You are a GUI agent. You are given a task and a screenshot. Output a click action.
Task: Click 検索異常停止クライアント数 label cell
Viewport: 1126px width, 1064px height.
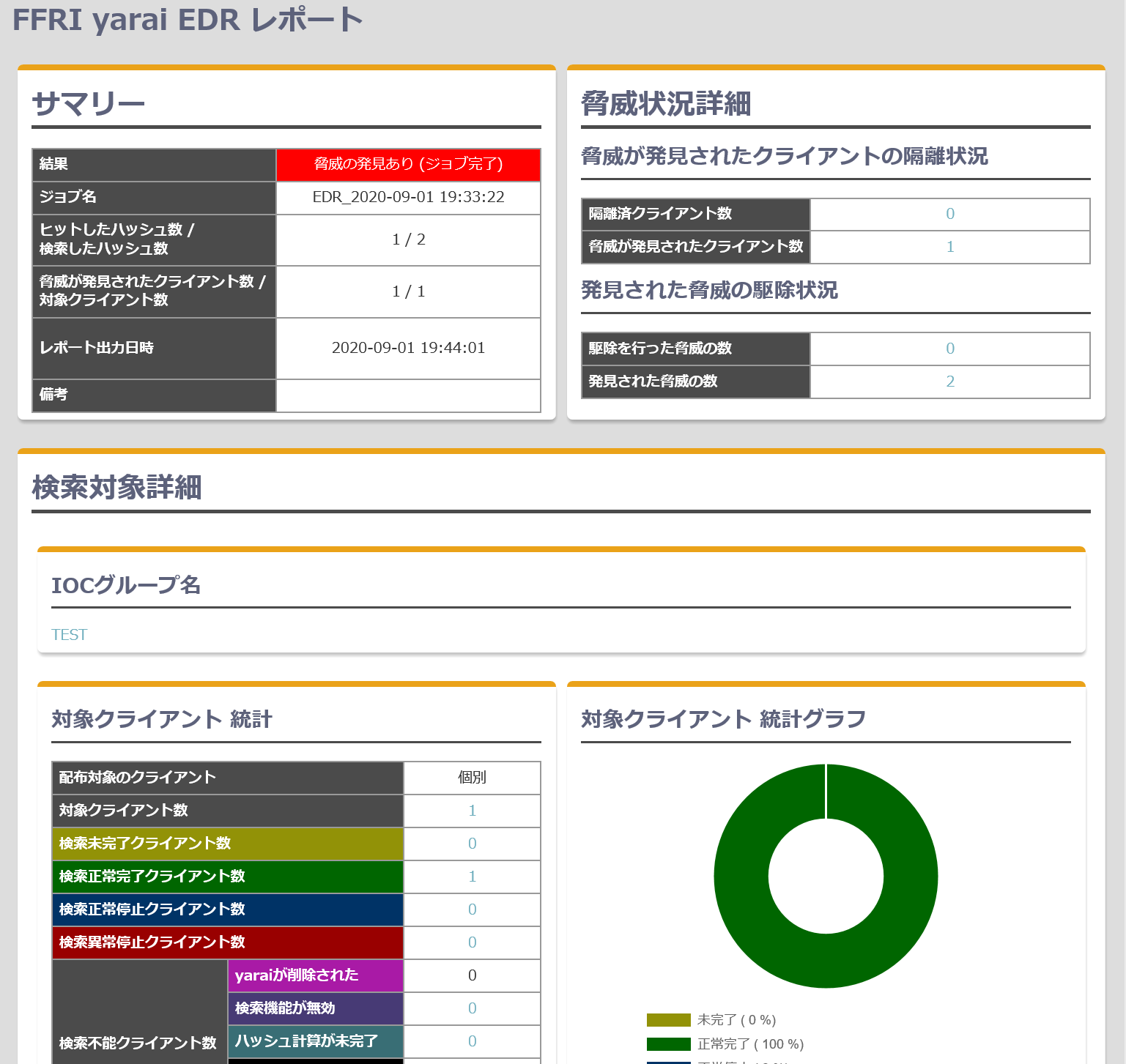228,942
